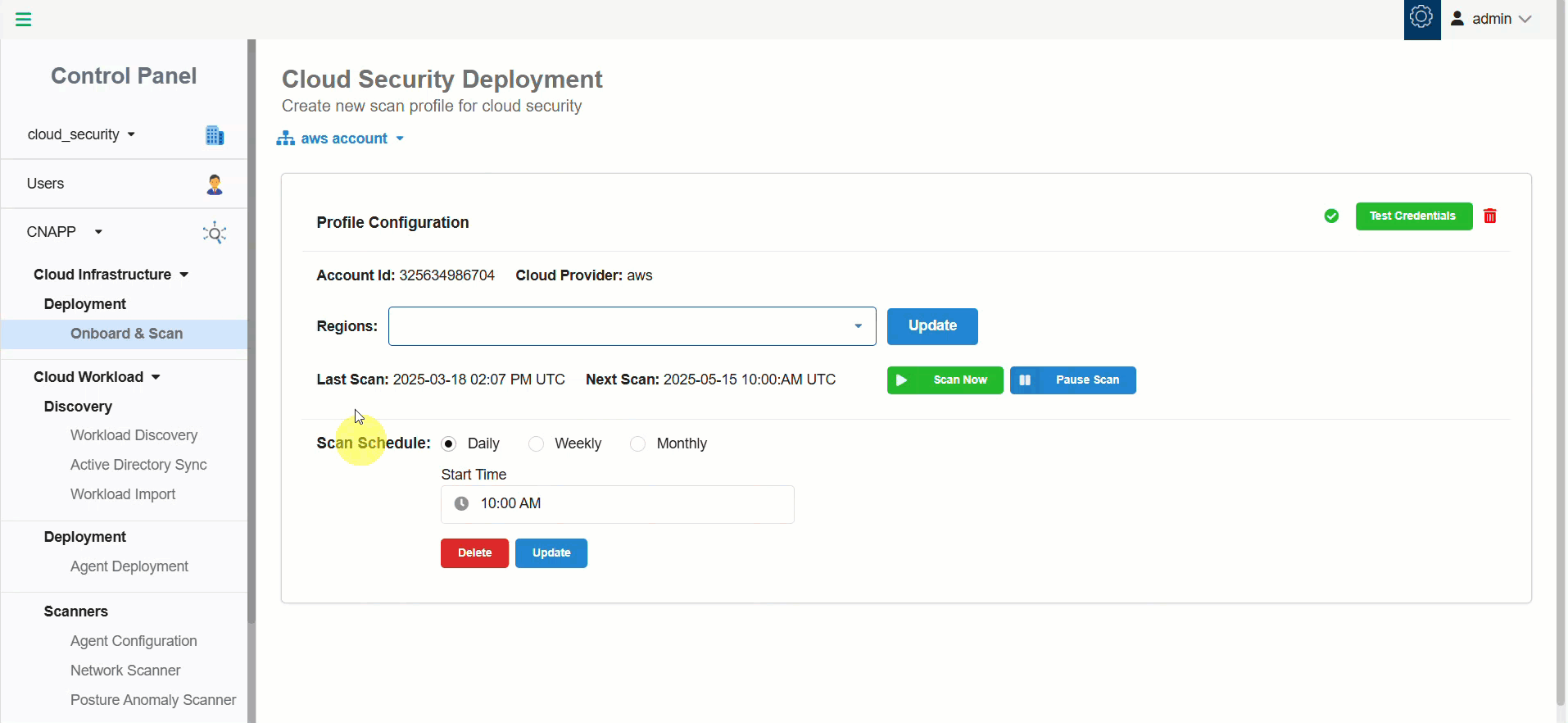Click the Users person icon
The image size is (1568, 723).
click(x=215, y=184)
